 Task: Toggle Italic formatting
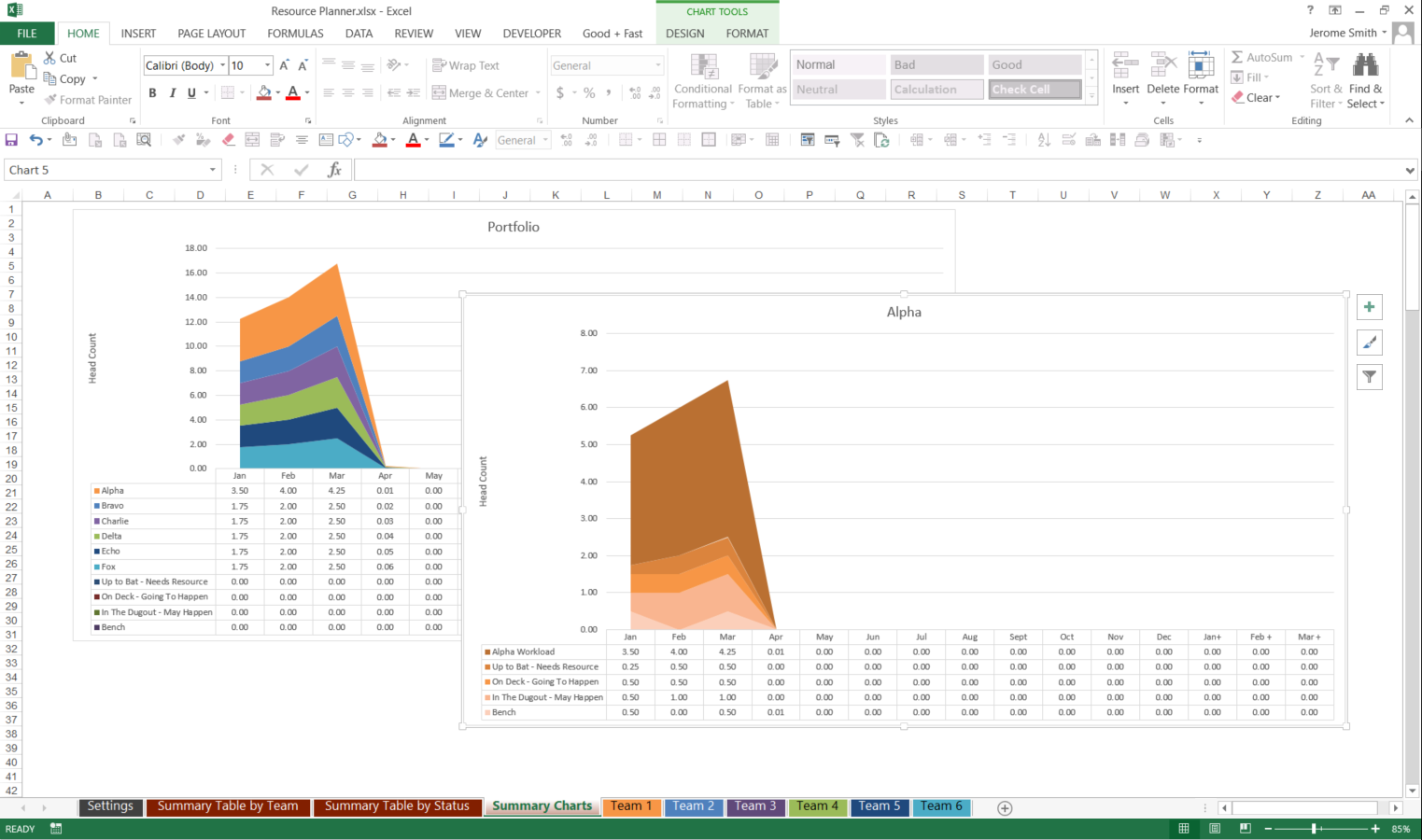point(173,93)
